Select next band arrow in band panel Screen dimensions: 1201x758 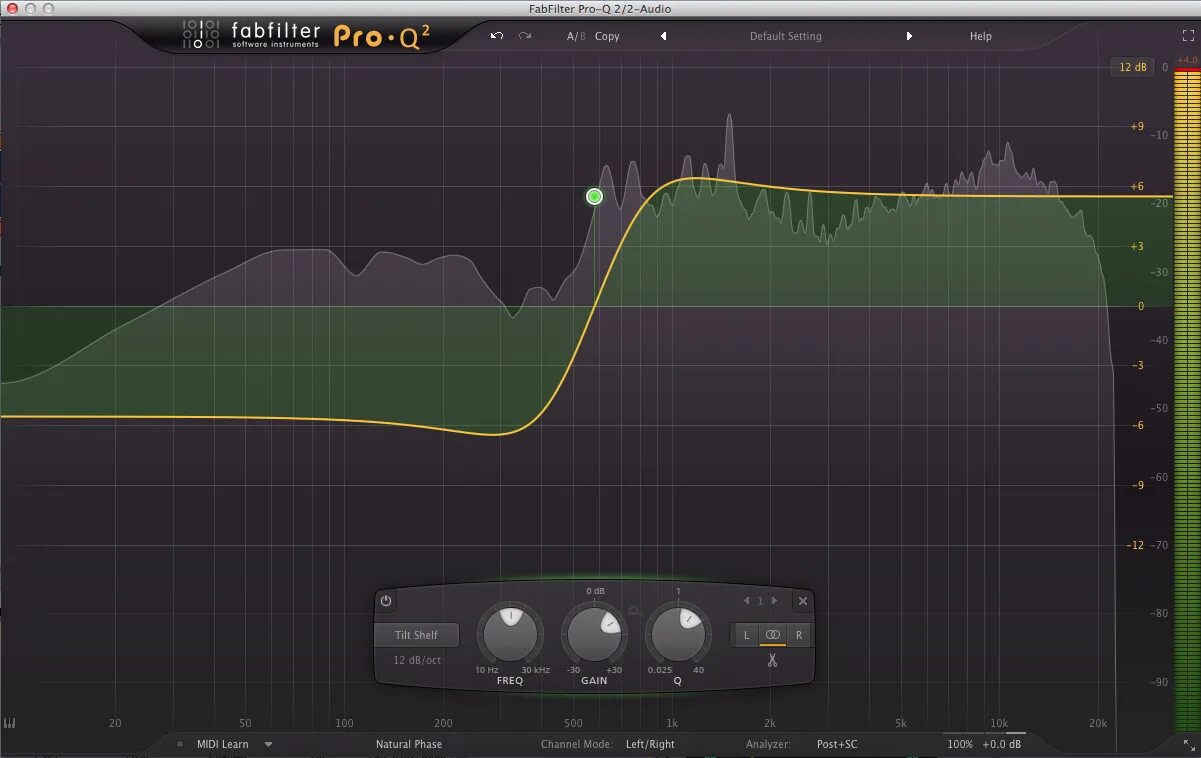pos(774,601)
